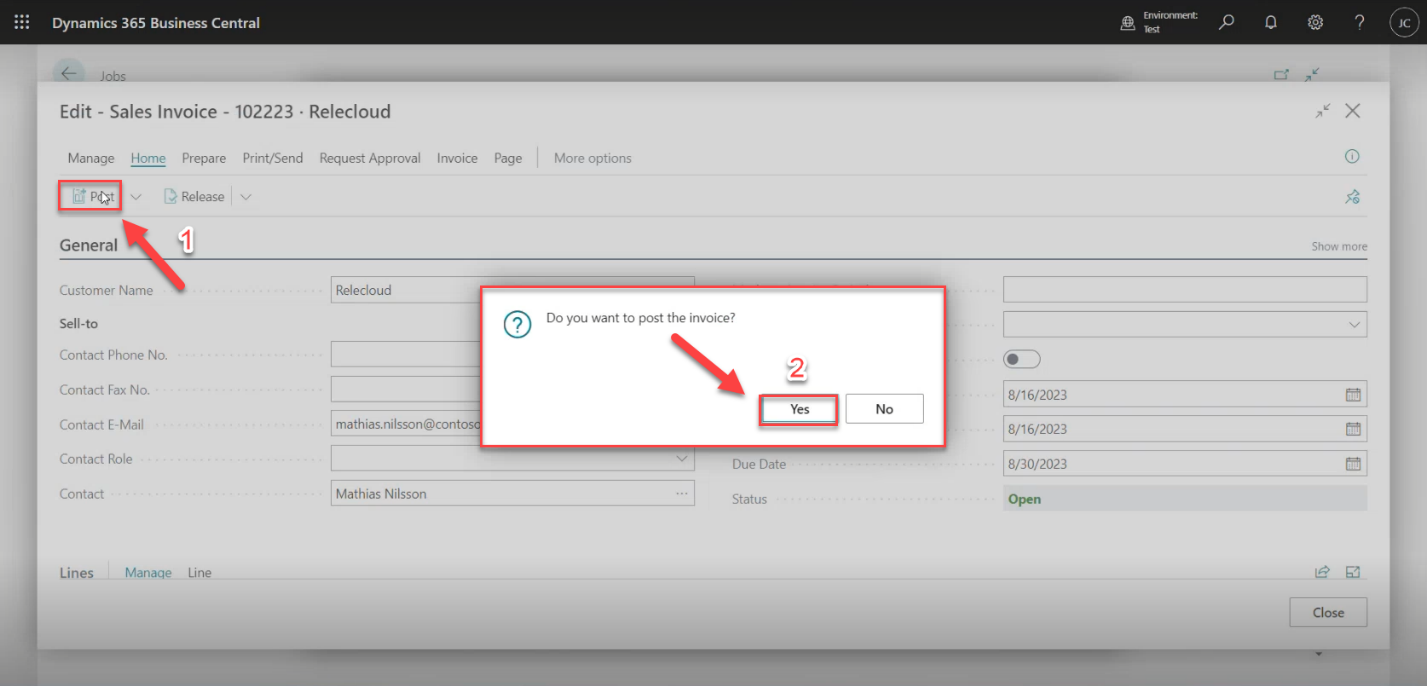Collapse the Sales Invoice page with shrink arrows
Screen dimensions: 1427x686
[x=1322, y=111]
